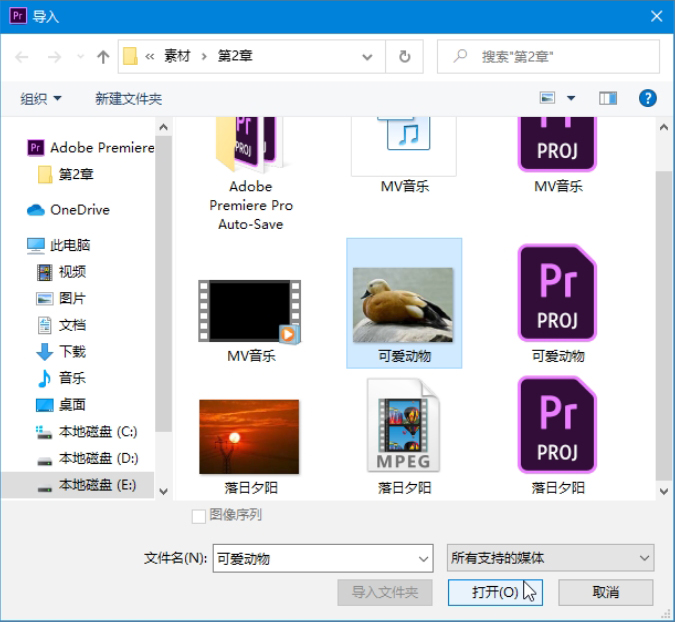The width and height of the screenshot is (675, 622).
Task: Select 本地磁盘 (D:) drive
Action: [x=87, y=458]
